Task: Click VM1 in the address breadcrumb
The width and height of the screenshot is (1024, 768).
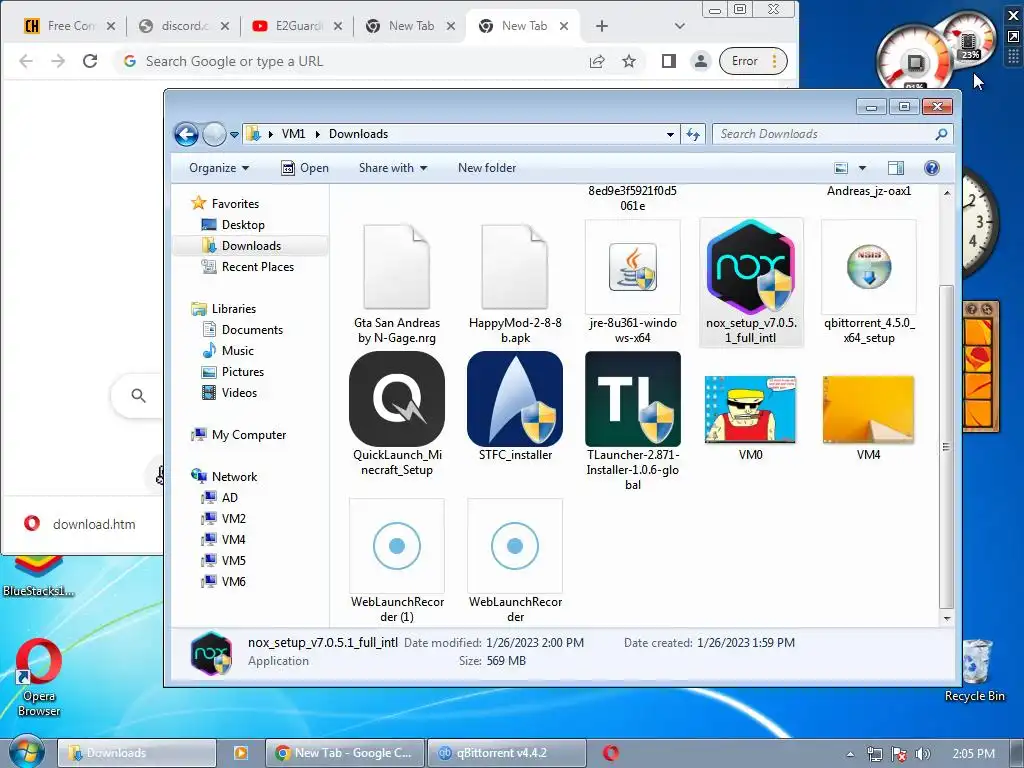Action: 293,134
